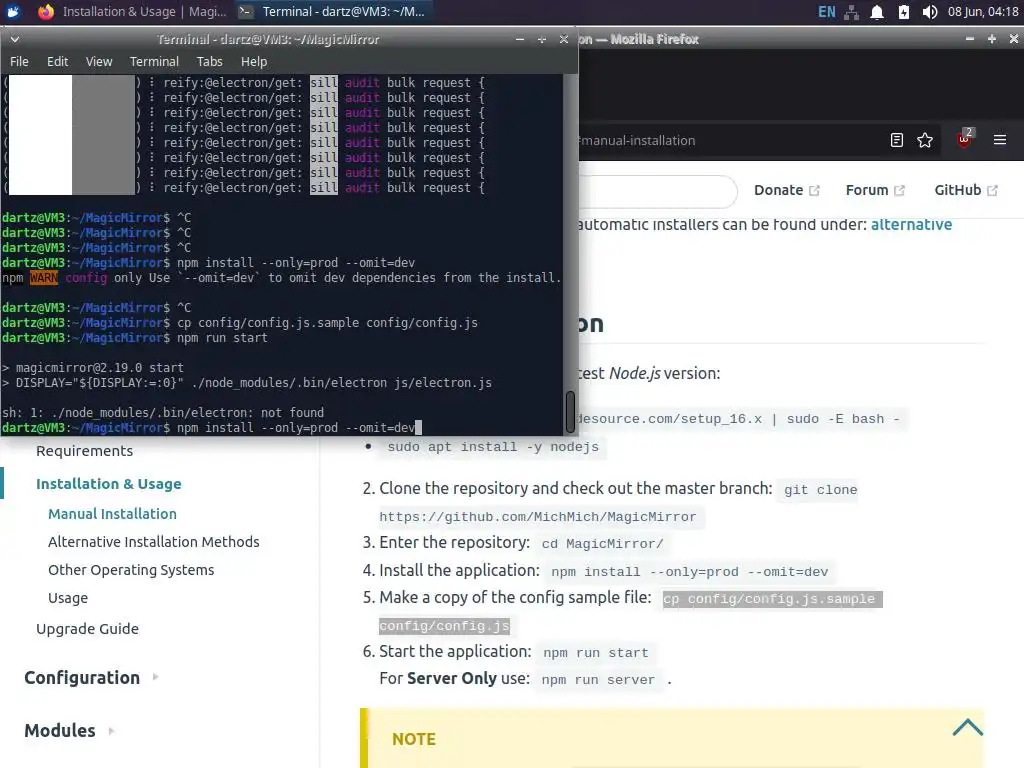
Task: Open the network connections tray icon
Action: point(852,12)
